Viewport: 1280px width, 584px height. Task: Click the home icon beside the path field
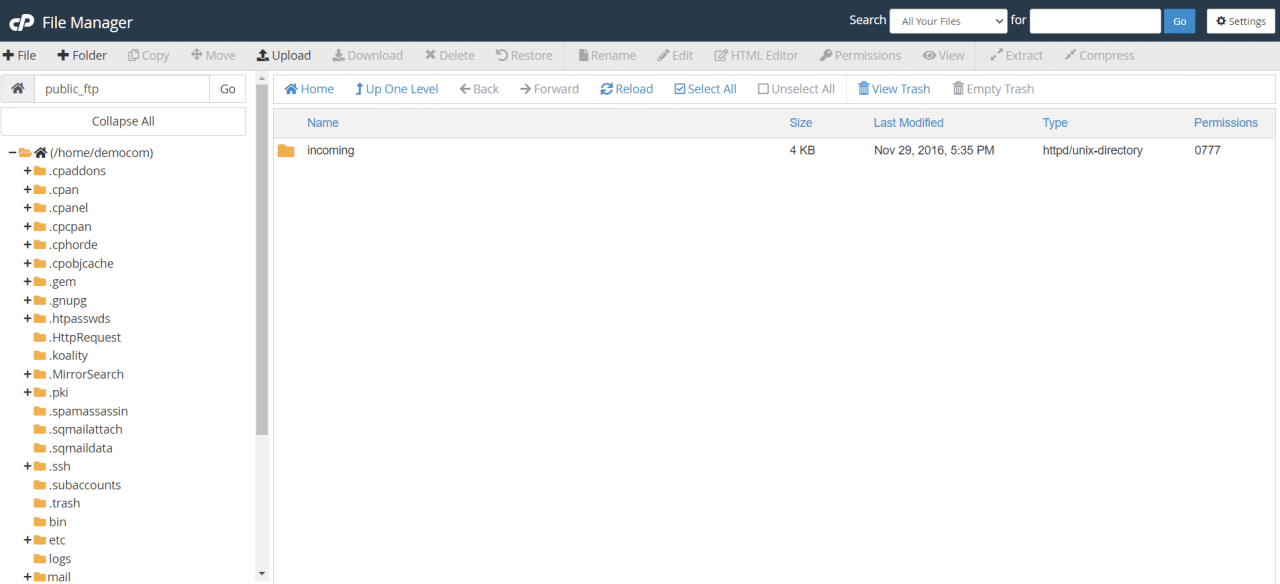coord(16,88)
